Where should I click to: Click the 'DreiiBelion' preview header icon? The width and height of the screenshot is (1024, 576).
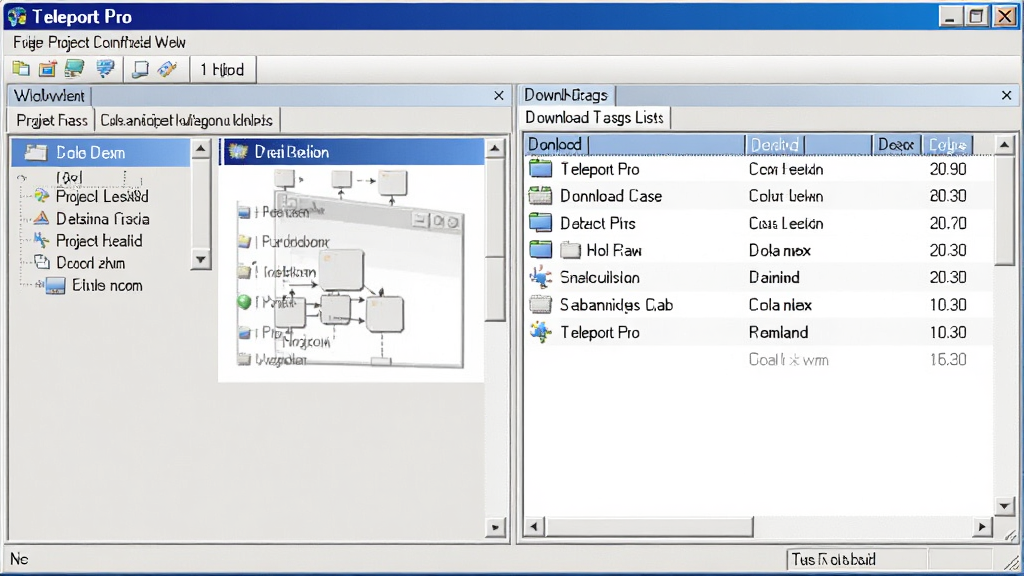coord(238,152)
